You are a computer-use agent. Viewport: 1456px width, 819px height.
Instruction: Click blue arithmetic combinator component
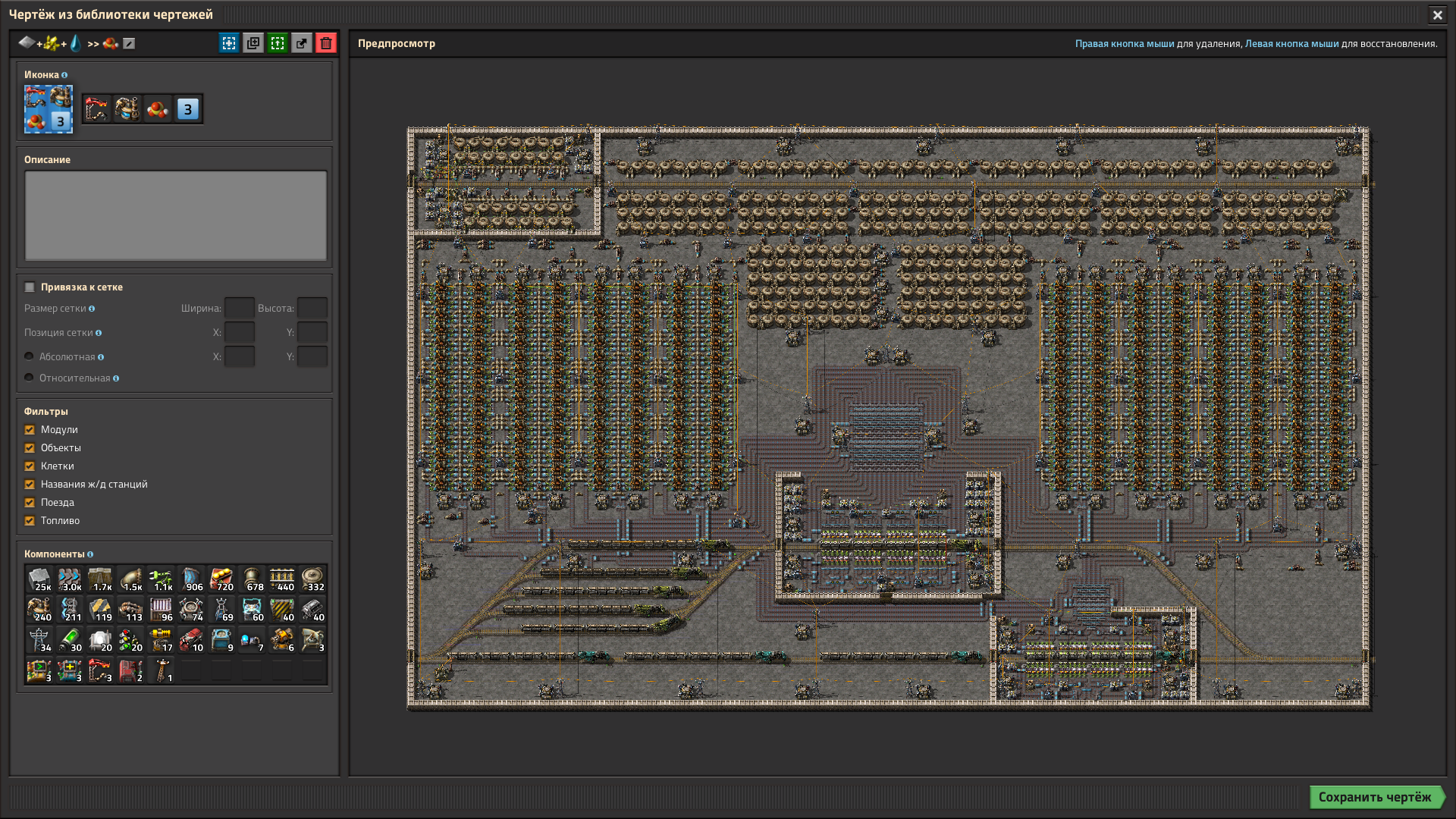70,670
